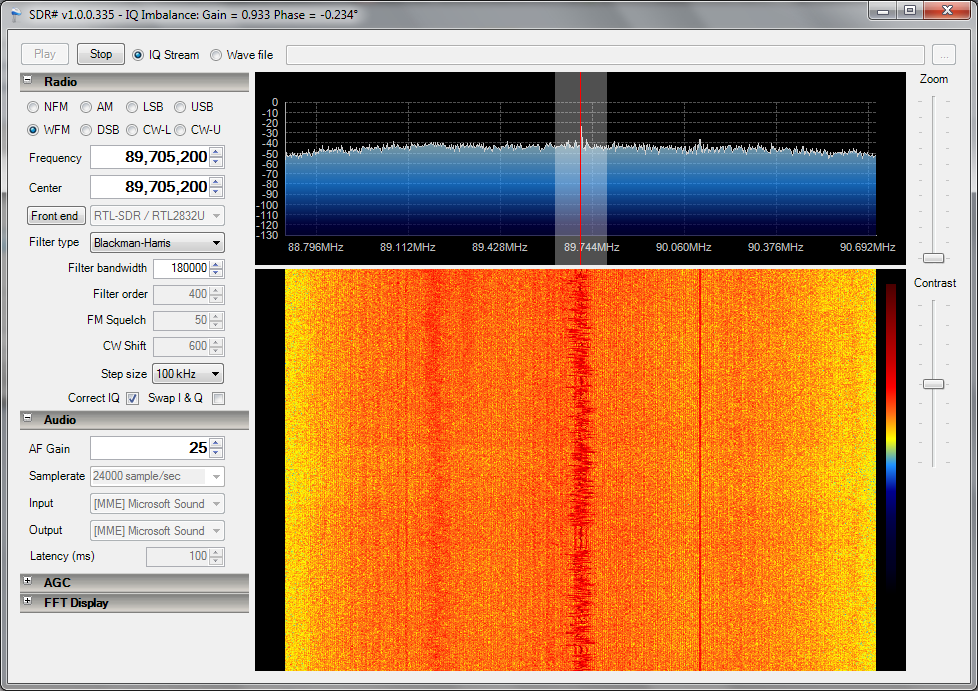Increase Frequency with up spinner arrow

[x=217, y=152]
